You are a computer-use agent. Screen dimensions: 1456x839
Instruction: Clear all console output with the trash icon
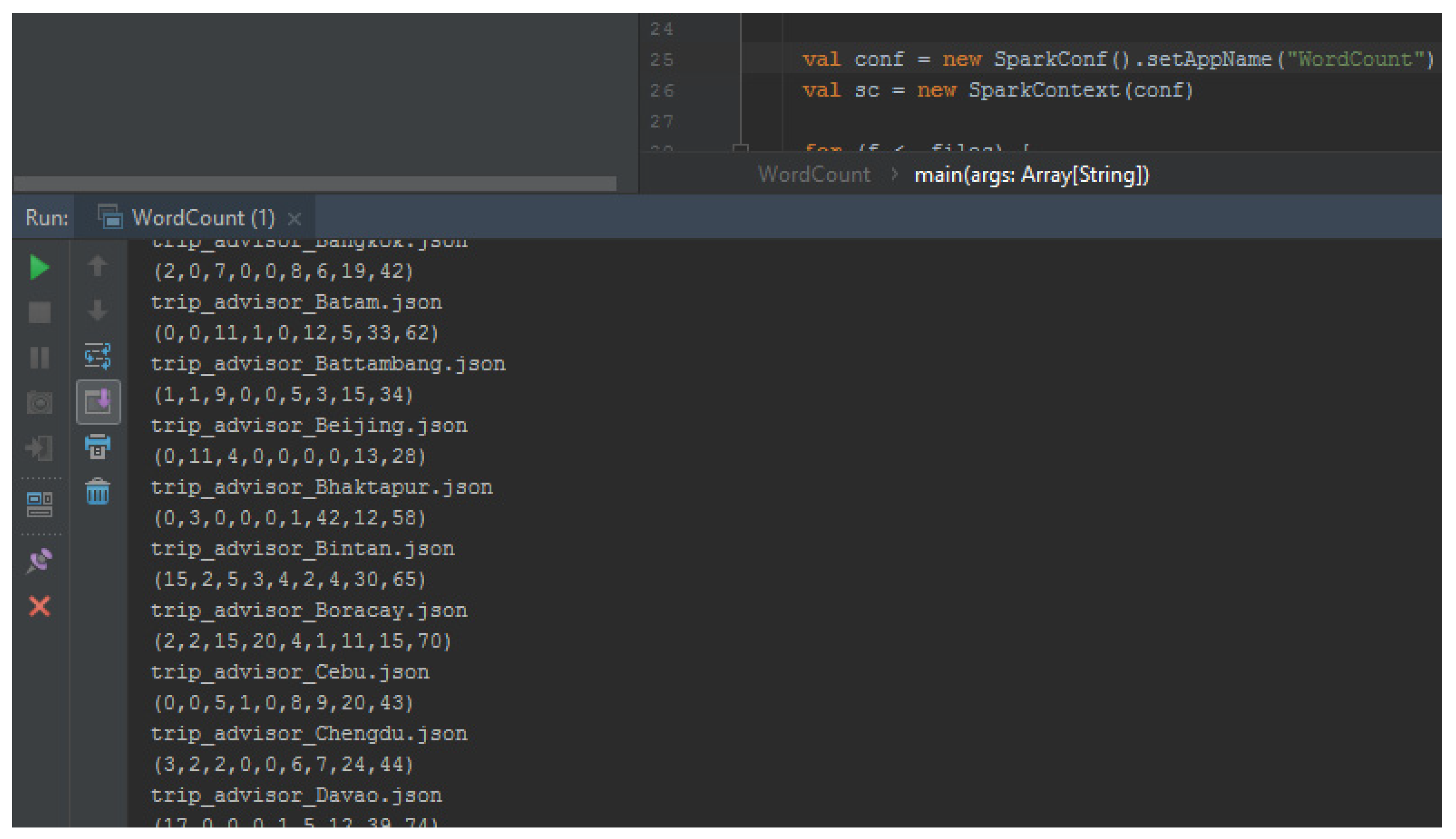(97, 491)
